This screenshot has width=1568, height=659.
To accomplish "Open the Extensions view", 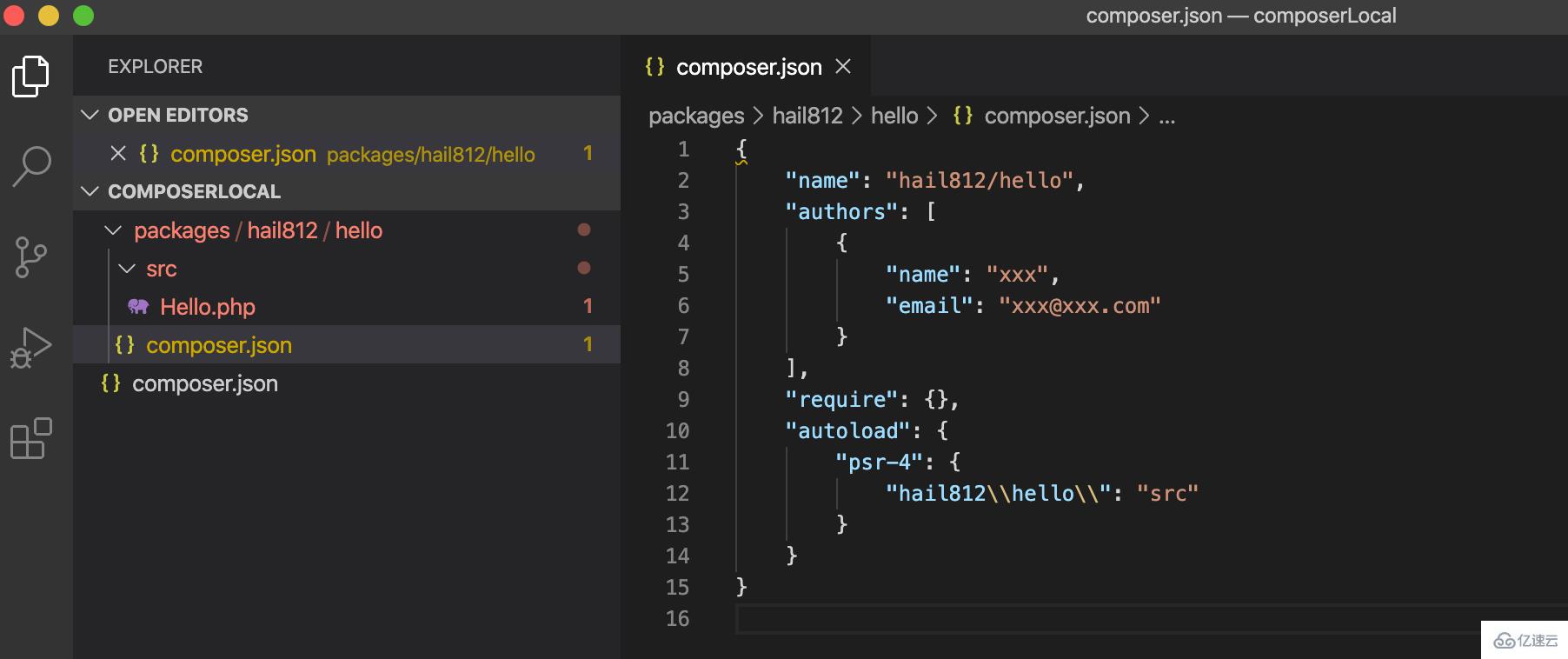I will point(31,438).
